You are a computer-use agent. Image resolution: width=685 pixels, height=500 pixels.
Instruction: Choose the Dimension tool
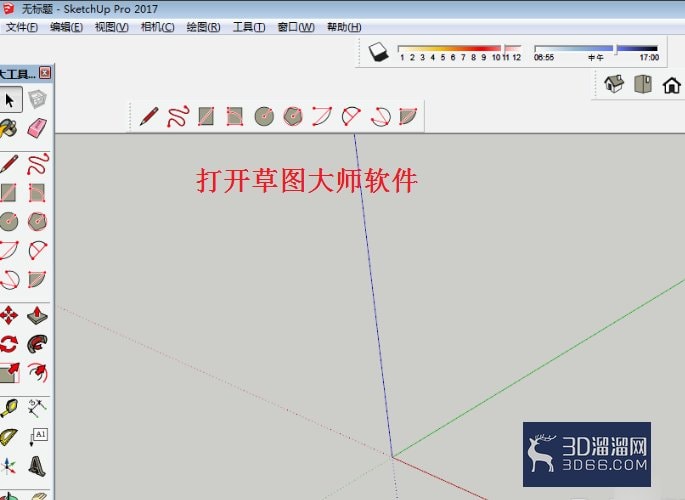click(x=37, y=408)
